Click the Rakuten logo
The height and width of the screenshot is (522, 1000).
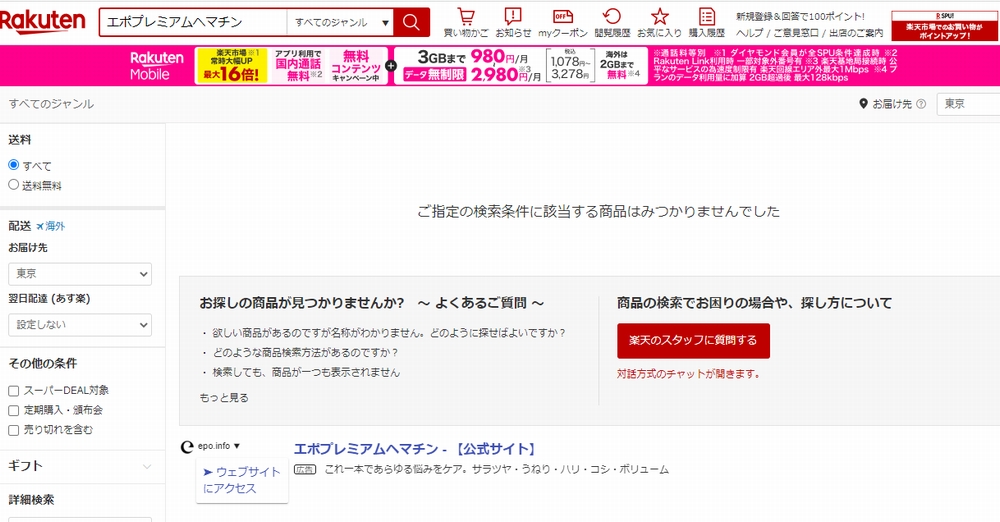click(x=42, y=21)
